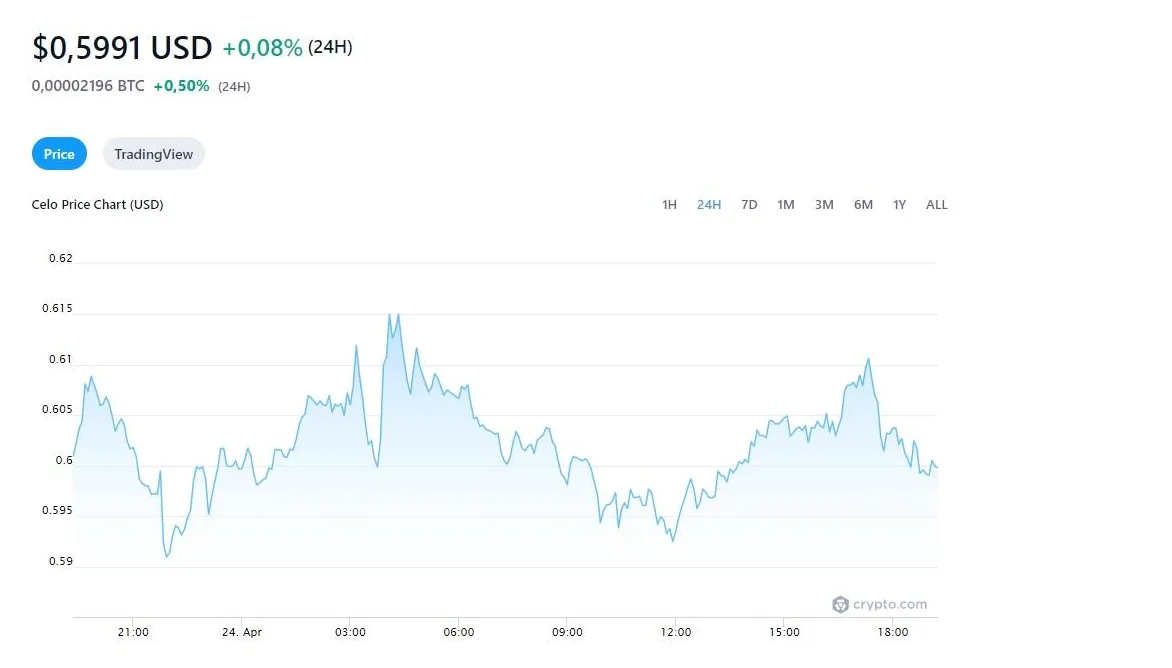Show the 1Y price history
The image size is (1172, 668).
coord(898,204)
